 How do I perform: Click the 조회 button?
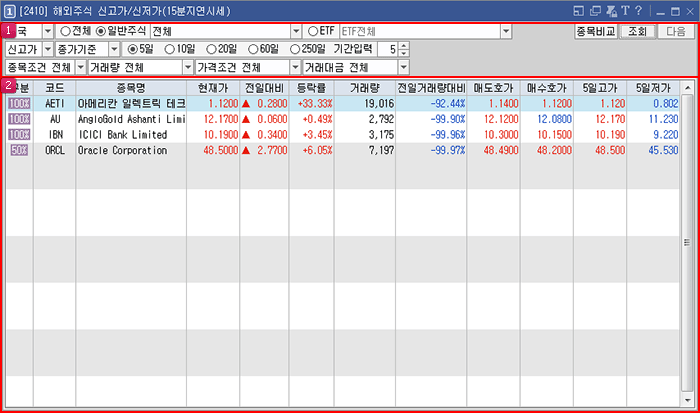(638, 31)
